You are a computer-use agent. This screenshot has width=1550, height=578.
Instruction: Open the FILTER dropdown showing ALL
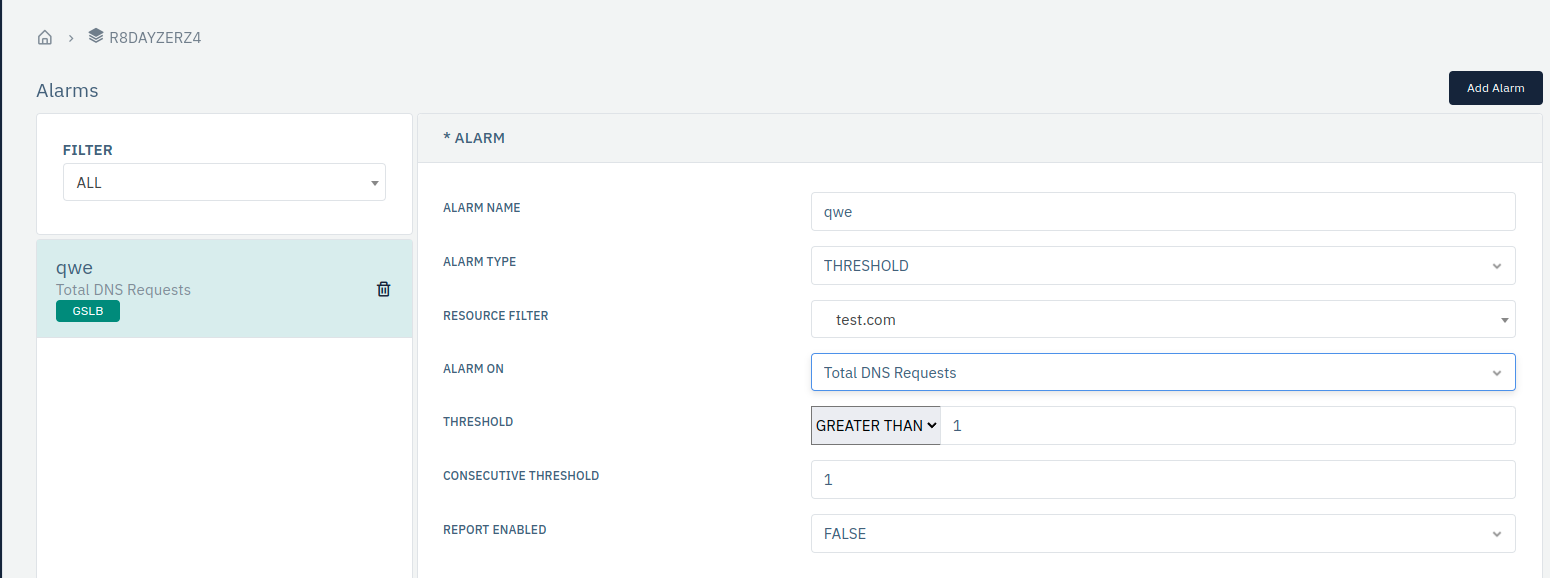click(x=224, y=183)
